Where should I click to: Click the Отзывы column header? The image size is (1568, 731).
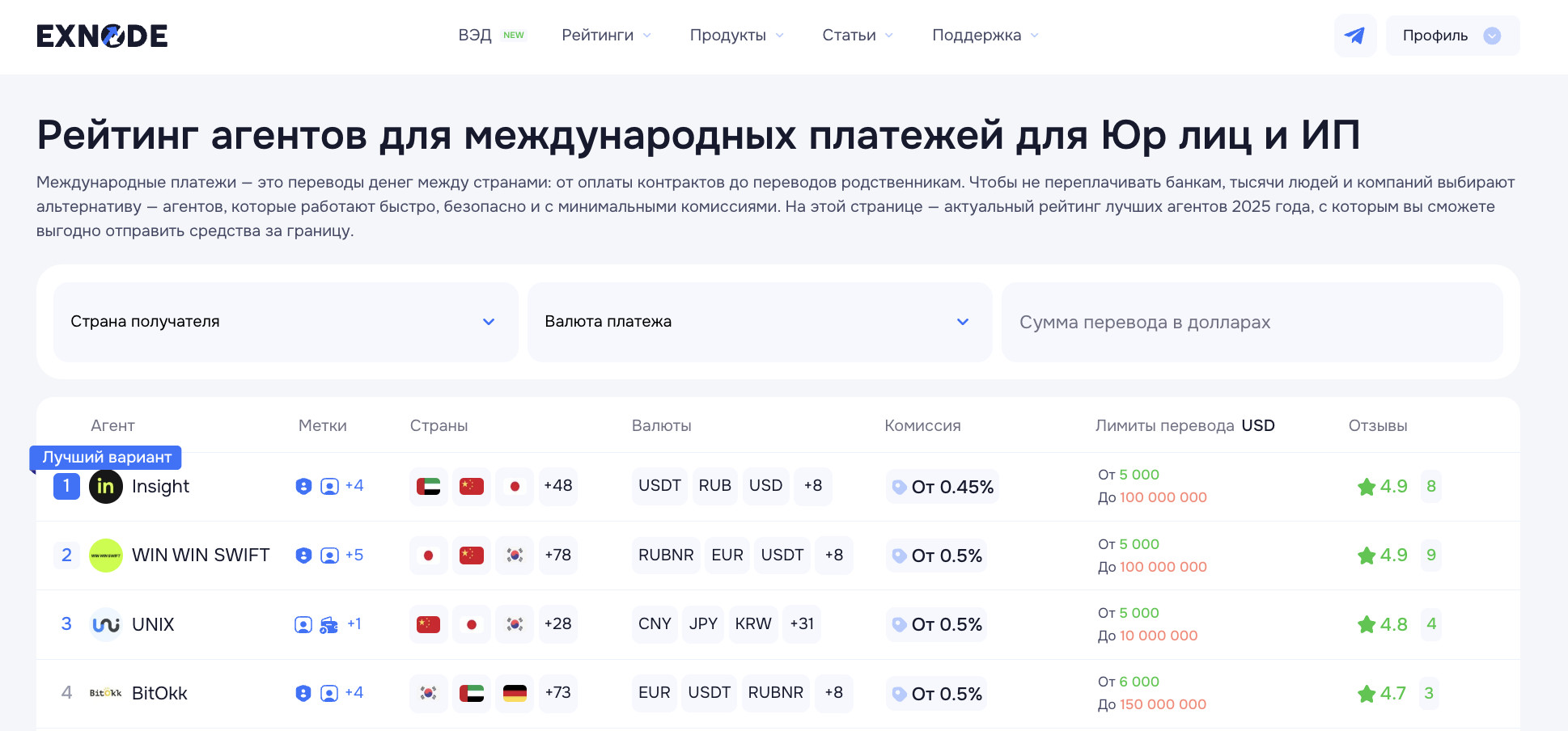pyautogui.click(x=1378, y=426)
